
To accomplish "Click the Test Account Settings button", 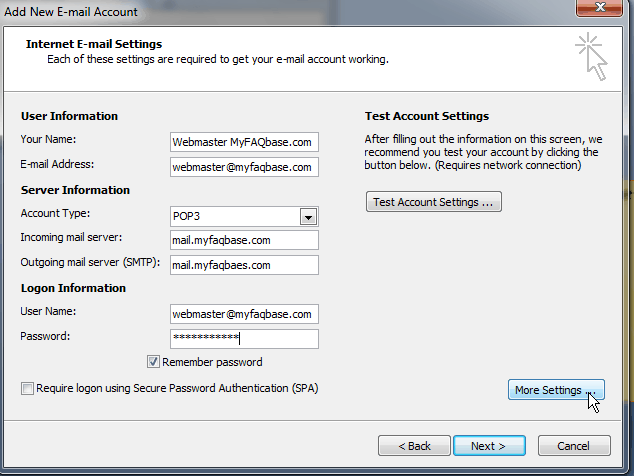I will click(434, 202).
